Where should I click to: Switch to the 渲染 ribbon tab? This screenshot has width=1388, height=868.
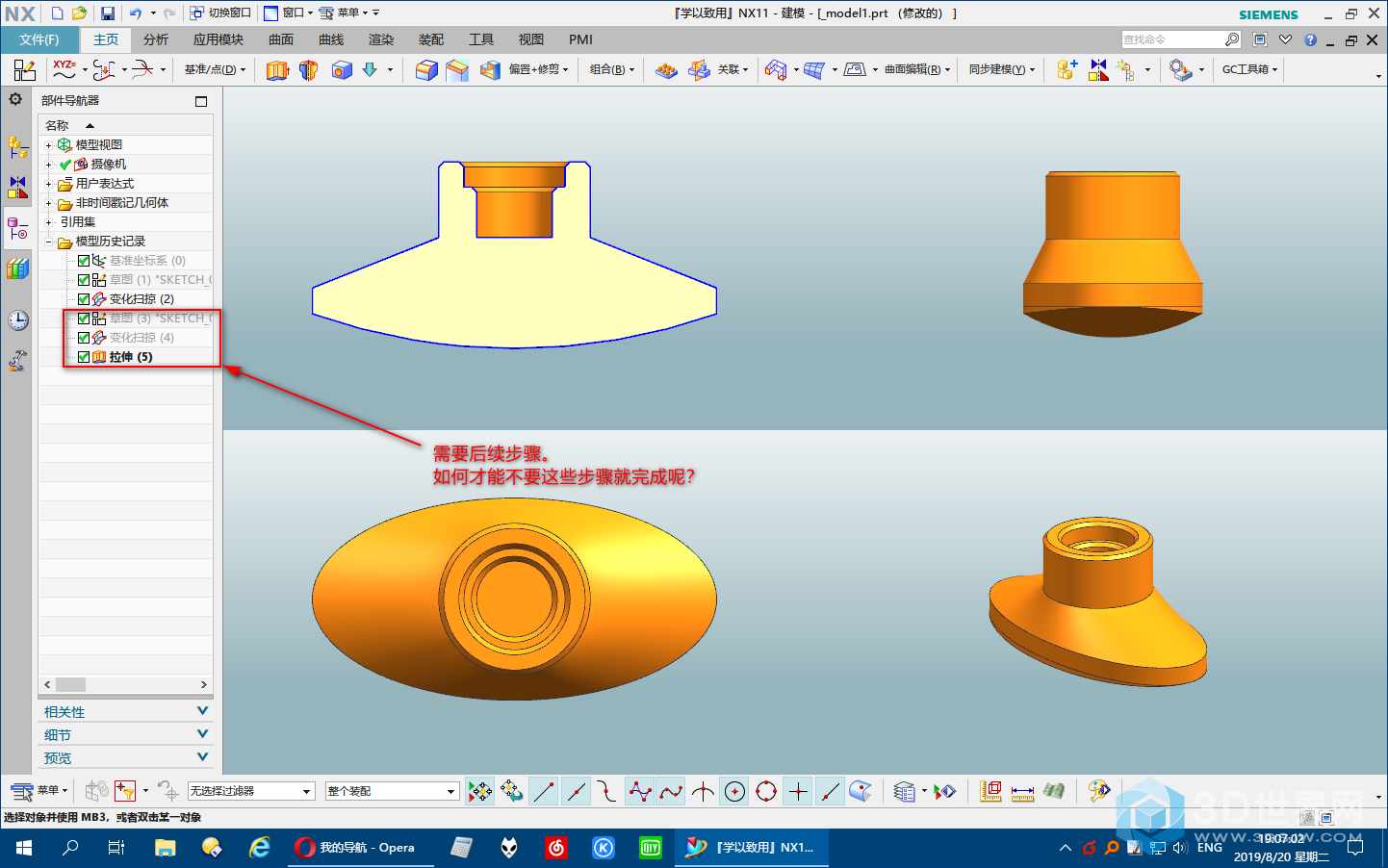click(x=381, y=39)
